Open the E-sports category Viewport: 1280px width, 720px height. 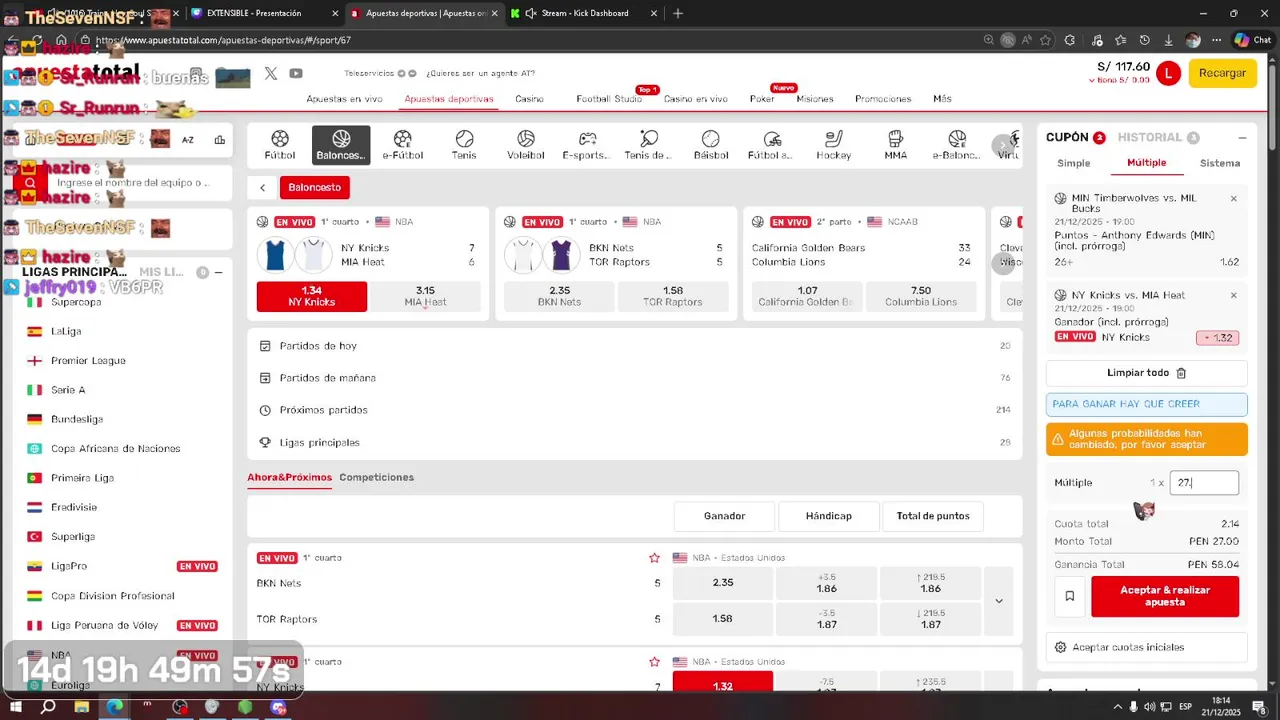pos(586,145)
